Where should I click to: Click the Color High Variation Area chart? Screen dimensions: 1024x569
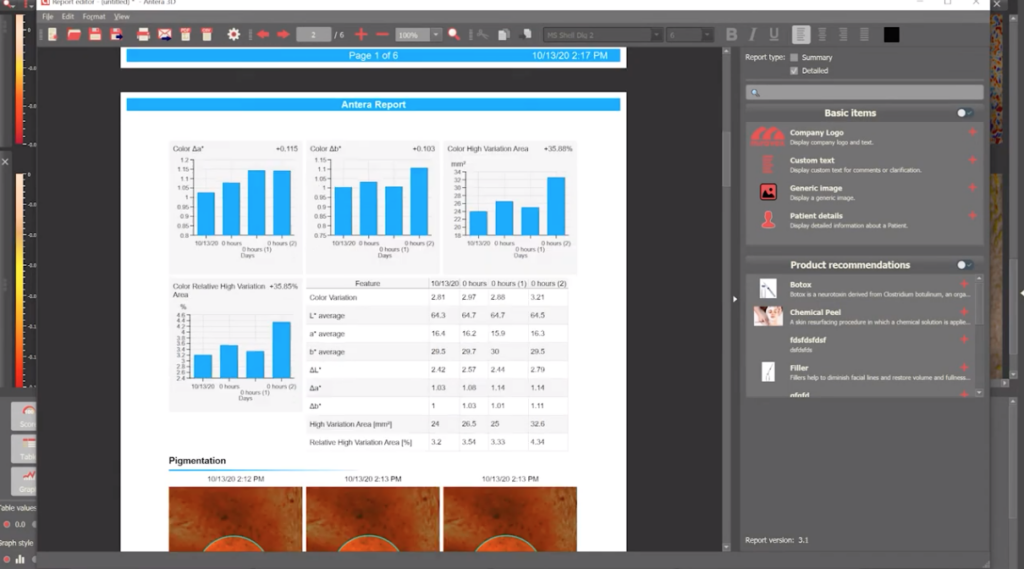click(509, 206)
